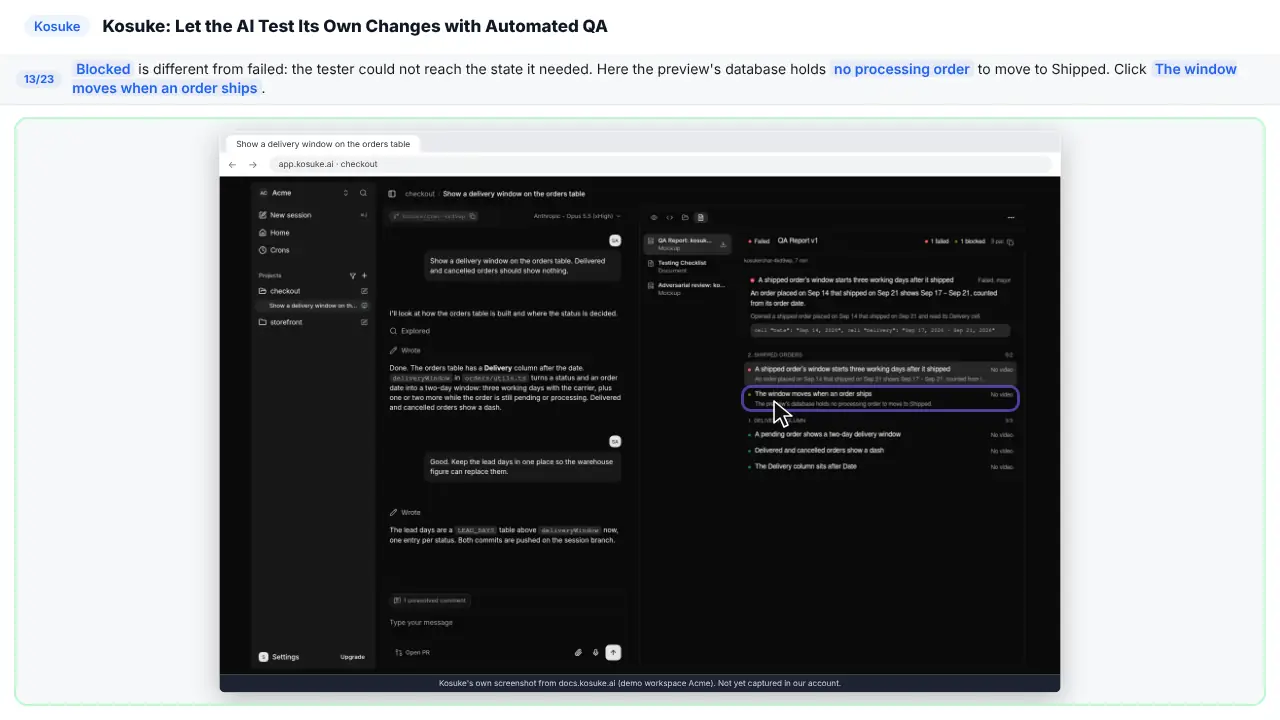Click the checkout breadcrumb link
This screenshot has width=1280, height=720.
pyautogui.click(x=420, y=194)
